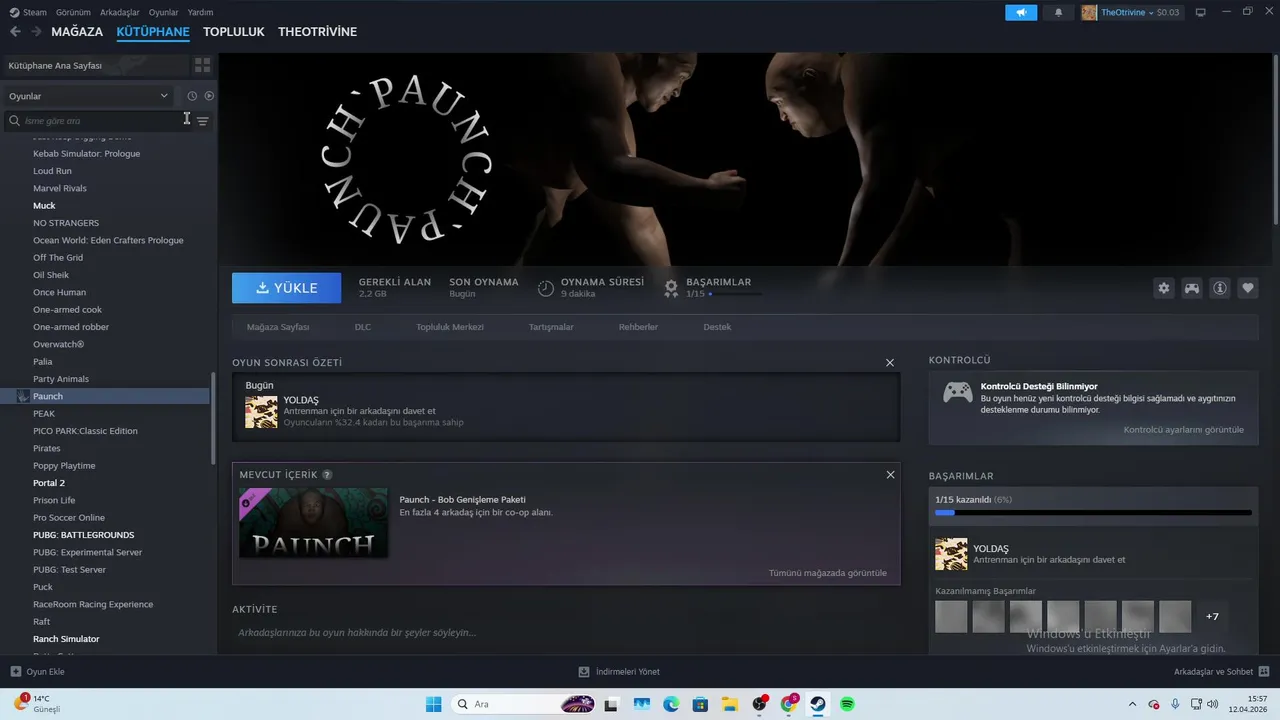Open Arkadaşlar ve Sohbet panel
Image resolution: width=1280 pixels, height=720 pixels.
pos(1222,672)
